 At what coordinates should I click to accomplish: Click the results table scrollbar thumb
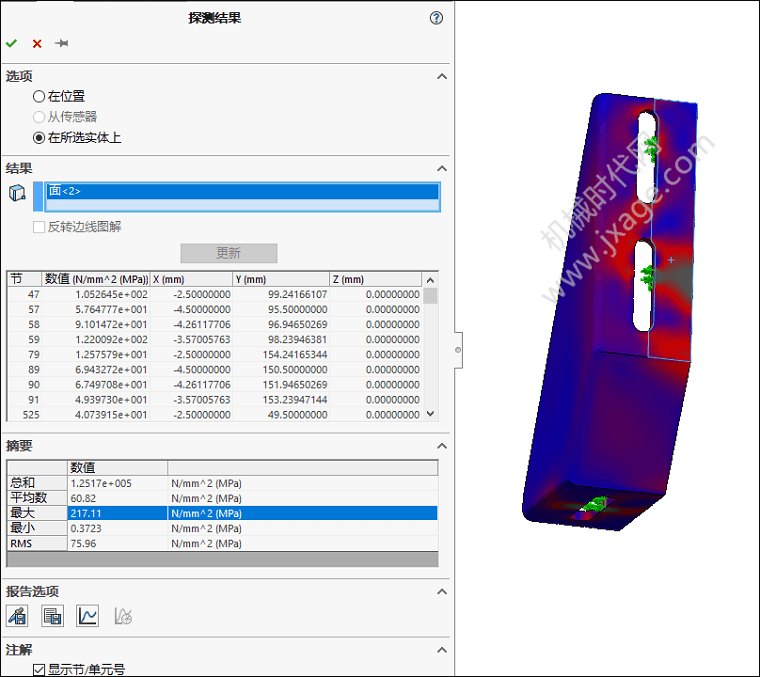(430, 296)
